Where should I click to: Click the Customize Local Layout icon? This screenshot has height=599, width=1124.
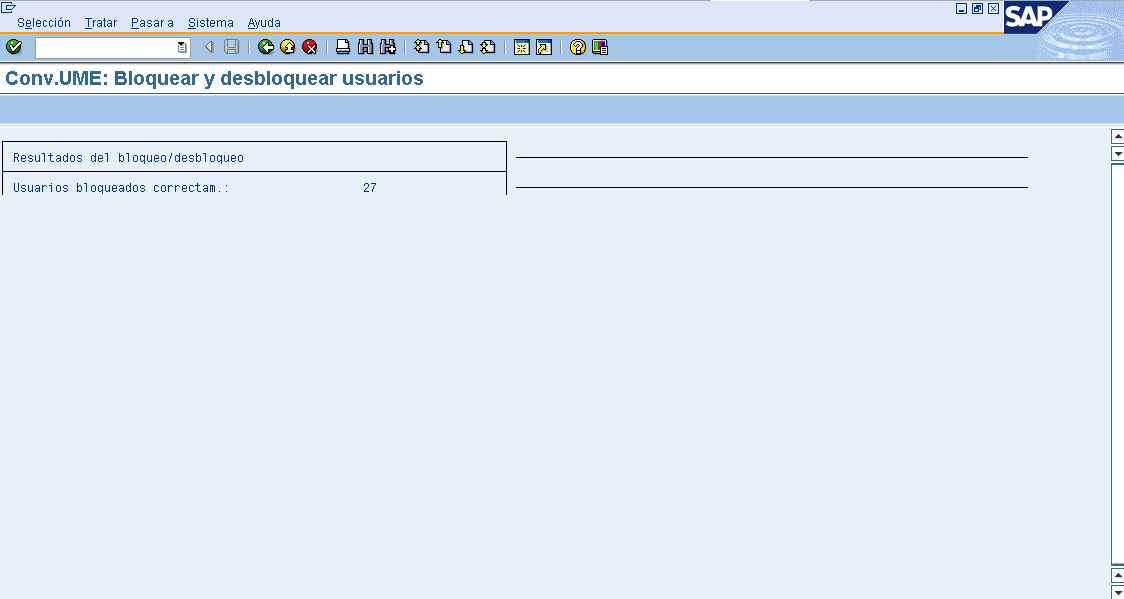(599, 47)
